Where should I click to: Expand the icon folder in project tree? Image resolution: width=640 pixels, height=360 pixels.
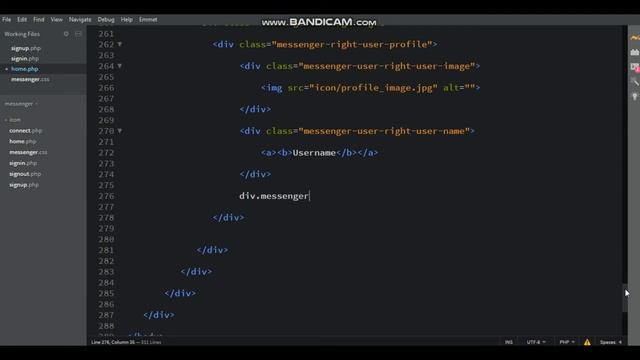[12, 120]
